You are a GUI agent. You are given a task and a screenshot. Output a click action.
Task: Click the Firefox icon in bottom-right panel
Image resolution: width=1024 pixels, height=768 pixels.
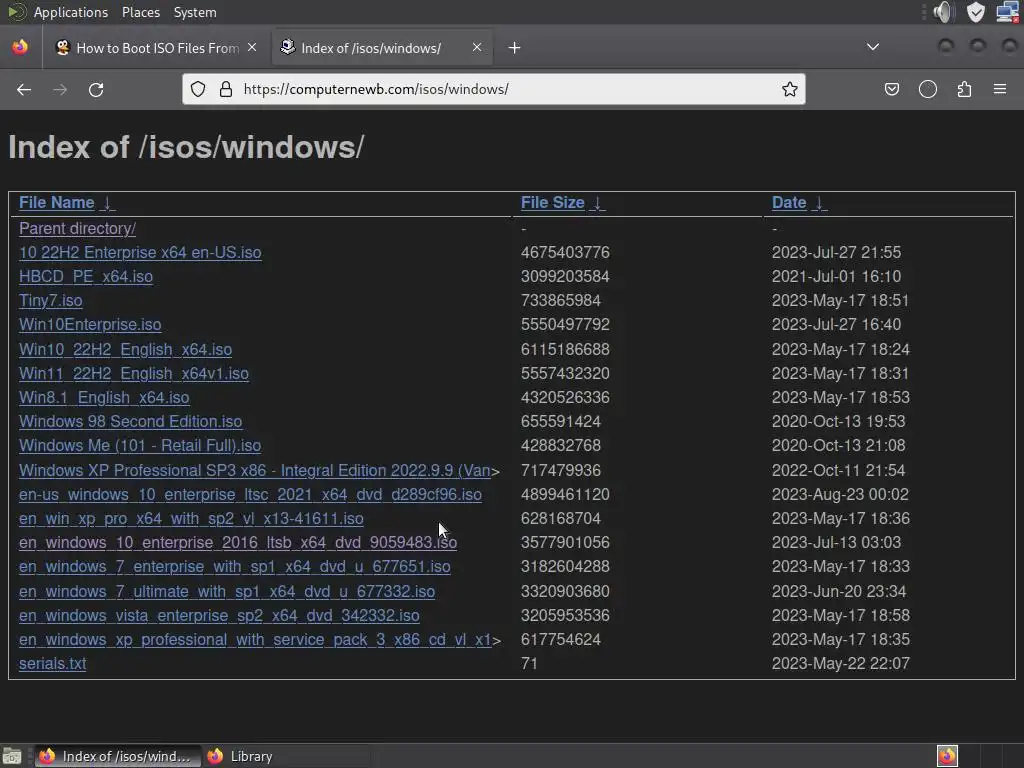click(x=947, y=756)
